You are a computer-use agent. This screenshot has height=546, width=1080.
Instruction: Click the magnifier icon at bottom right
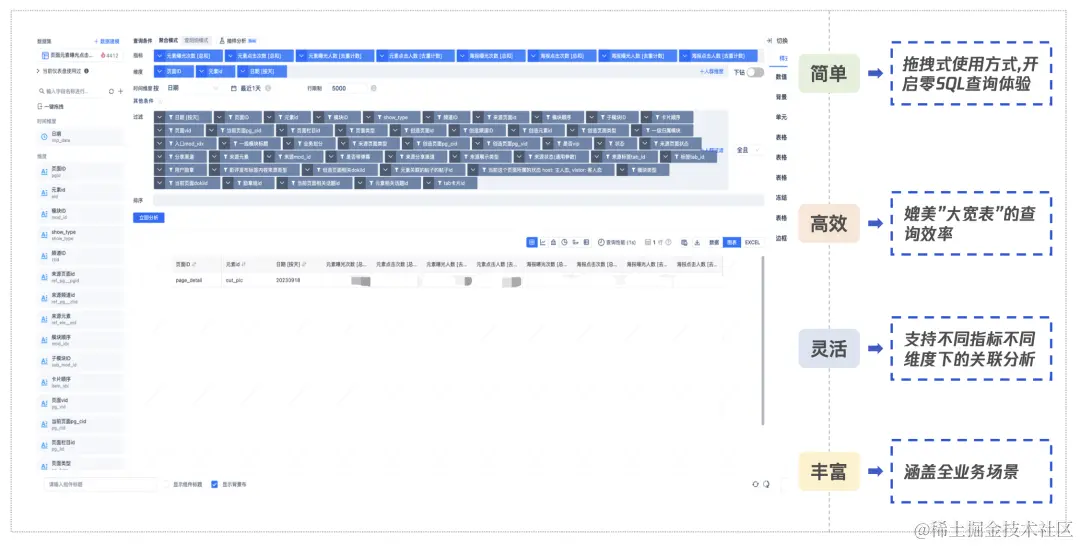(x=766, y=484)
